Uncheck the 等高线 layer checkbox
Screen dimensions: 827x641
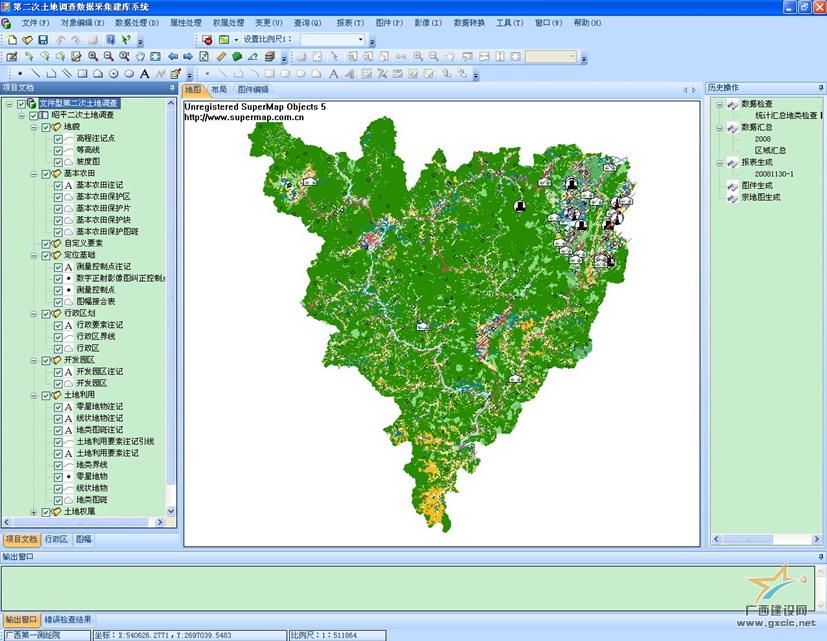pos(59,150)
